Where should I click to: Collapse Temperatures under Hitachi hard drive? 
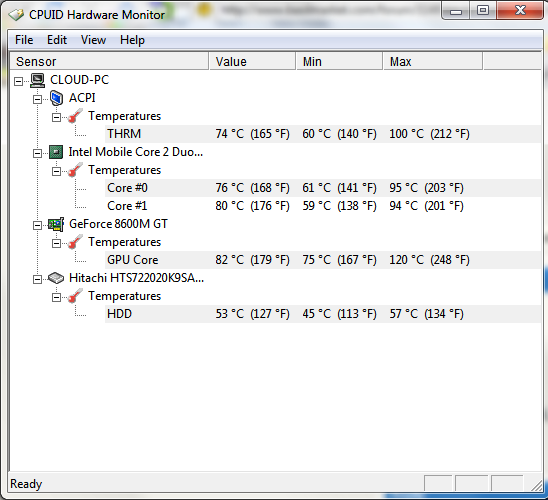click(56, 297)
